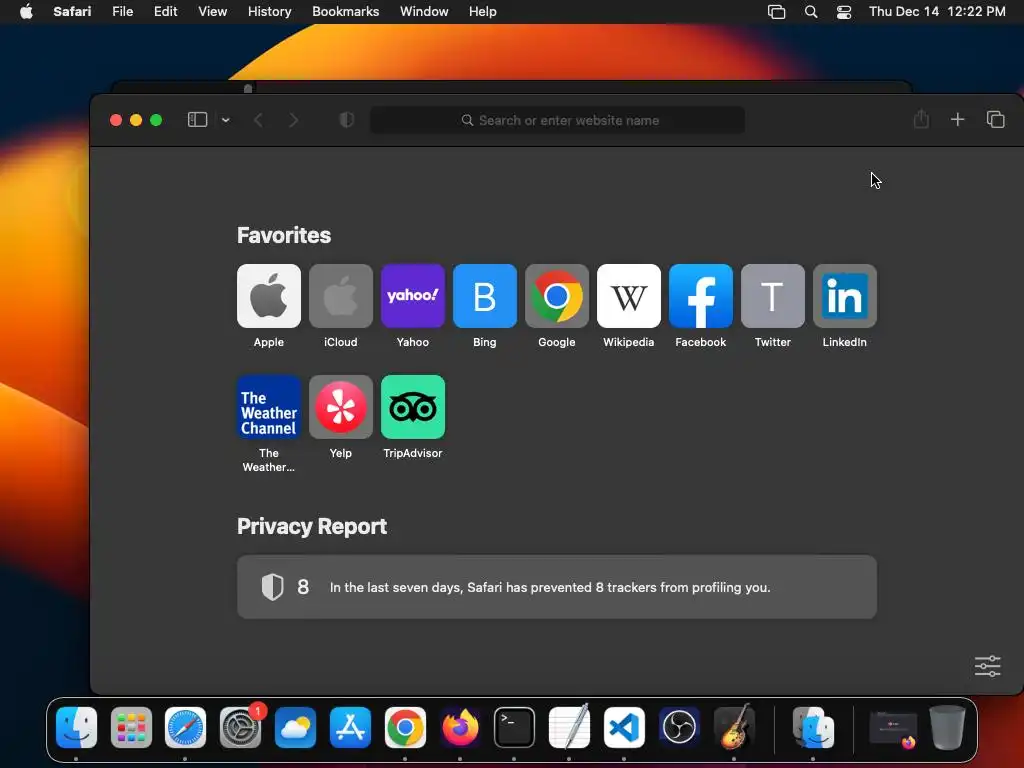Image resolution: width=1024 pixels, height=768 pixels.
Task: Click the Stage Manager menu bar icon
Action: pyautogui.click(x=776, y=11)
